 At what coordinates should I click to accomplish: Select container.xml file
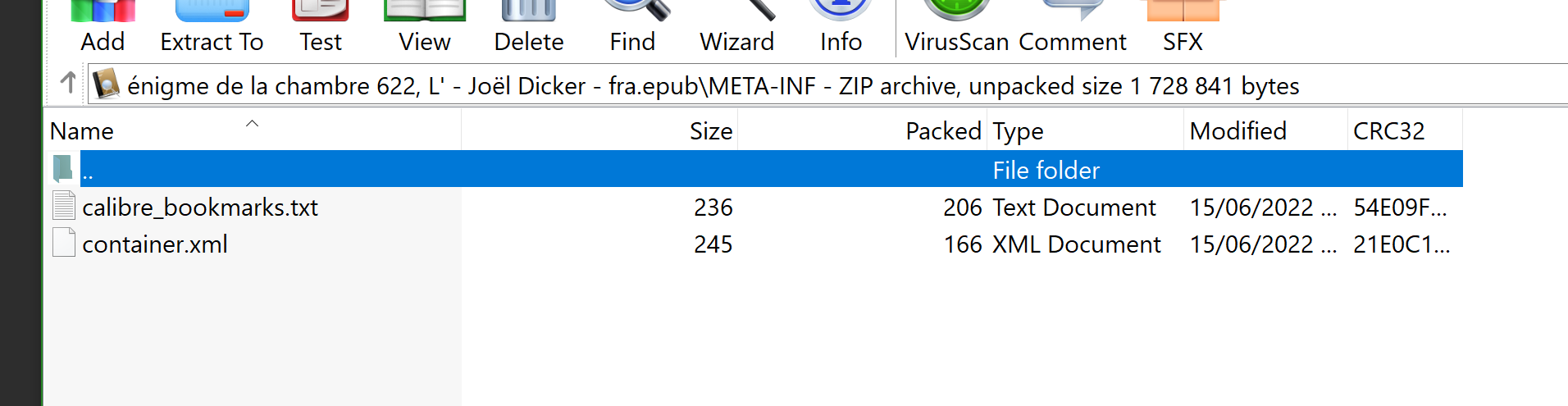coord(155,244)
